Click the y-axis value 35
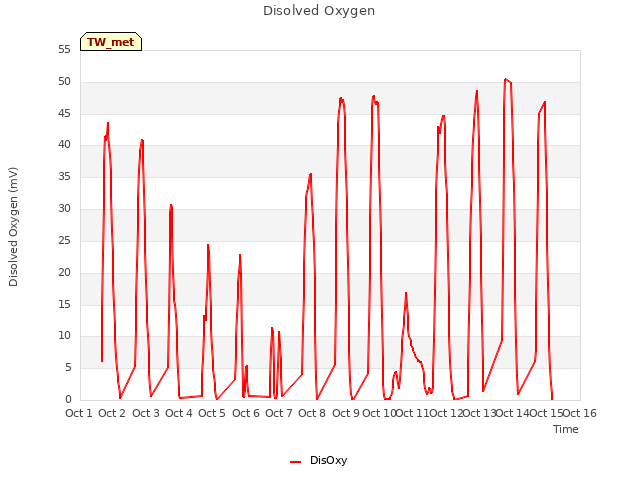 pyautogui.click(x=64, y=176)
